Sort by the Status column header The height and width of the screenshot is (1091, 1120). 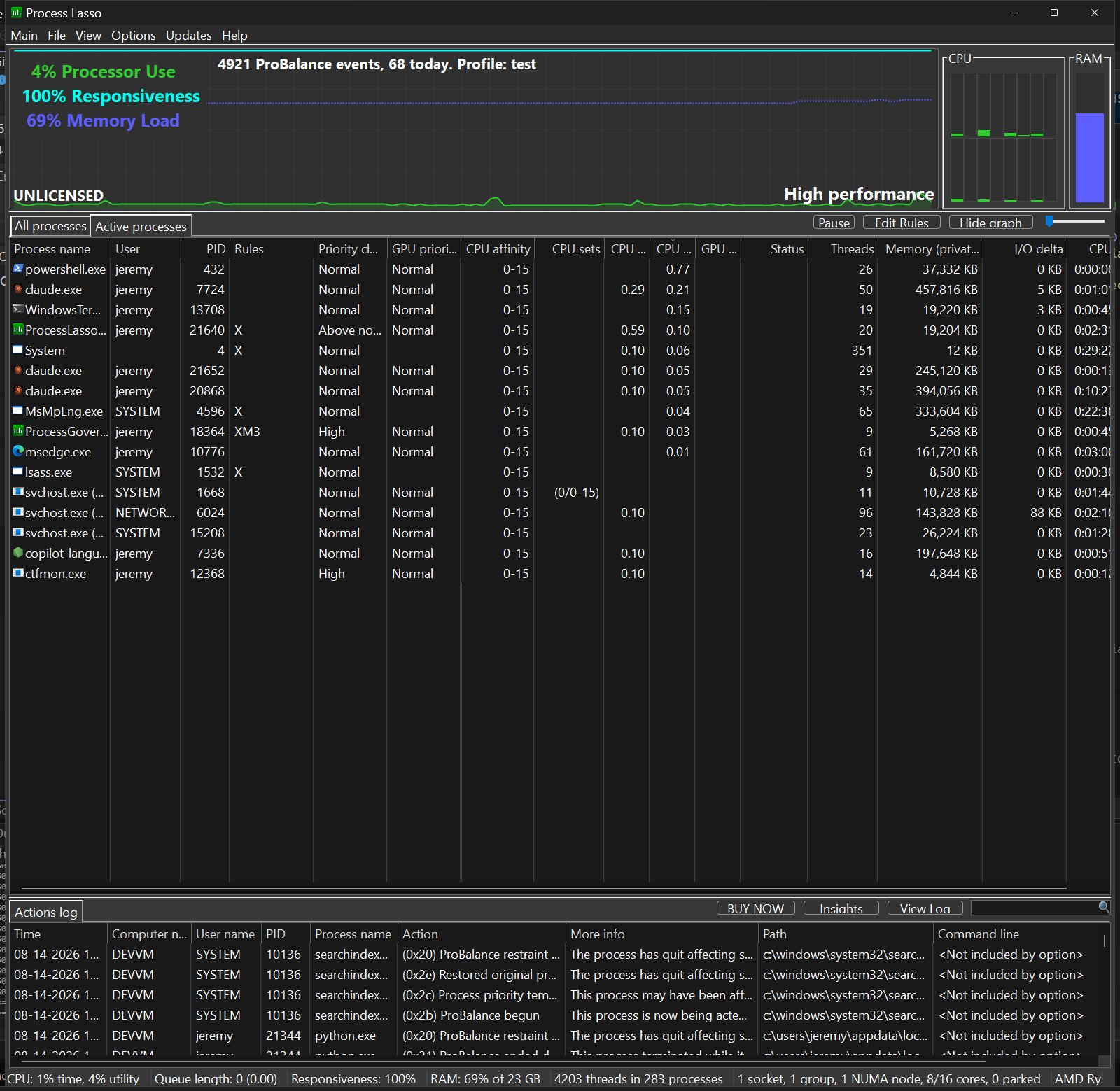pos(774,249)
